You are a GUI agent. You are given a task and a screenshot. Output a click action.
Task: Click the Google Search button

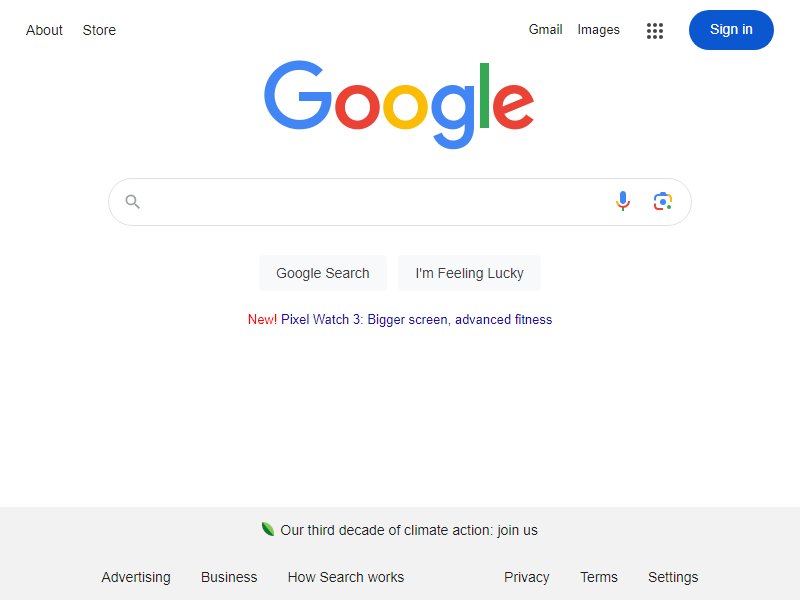[x=322, y=273]
